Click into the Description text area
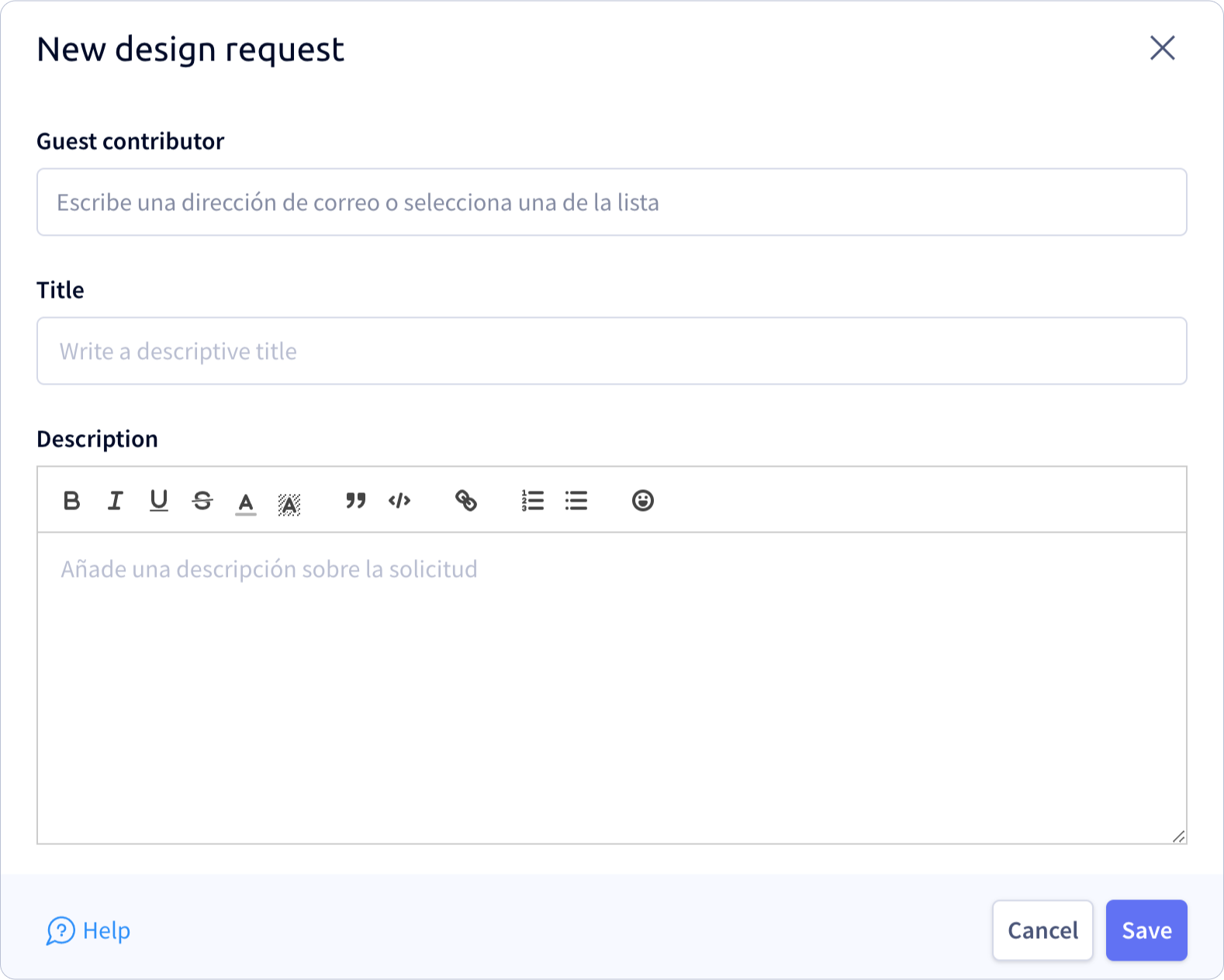The height and width of the screenshot is (980, 1224). click(612, 688)
